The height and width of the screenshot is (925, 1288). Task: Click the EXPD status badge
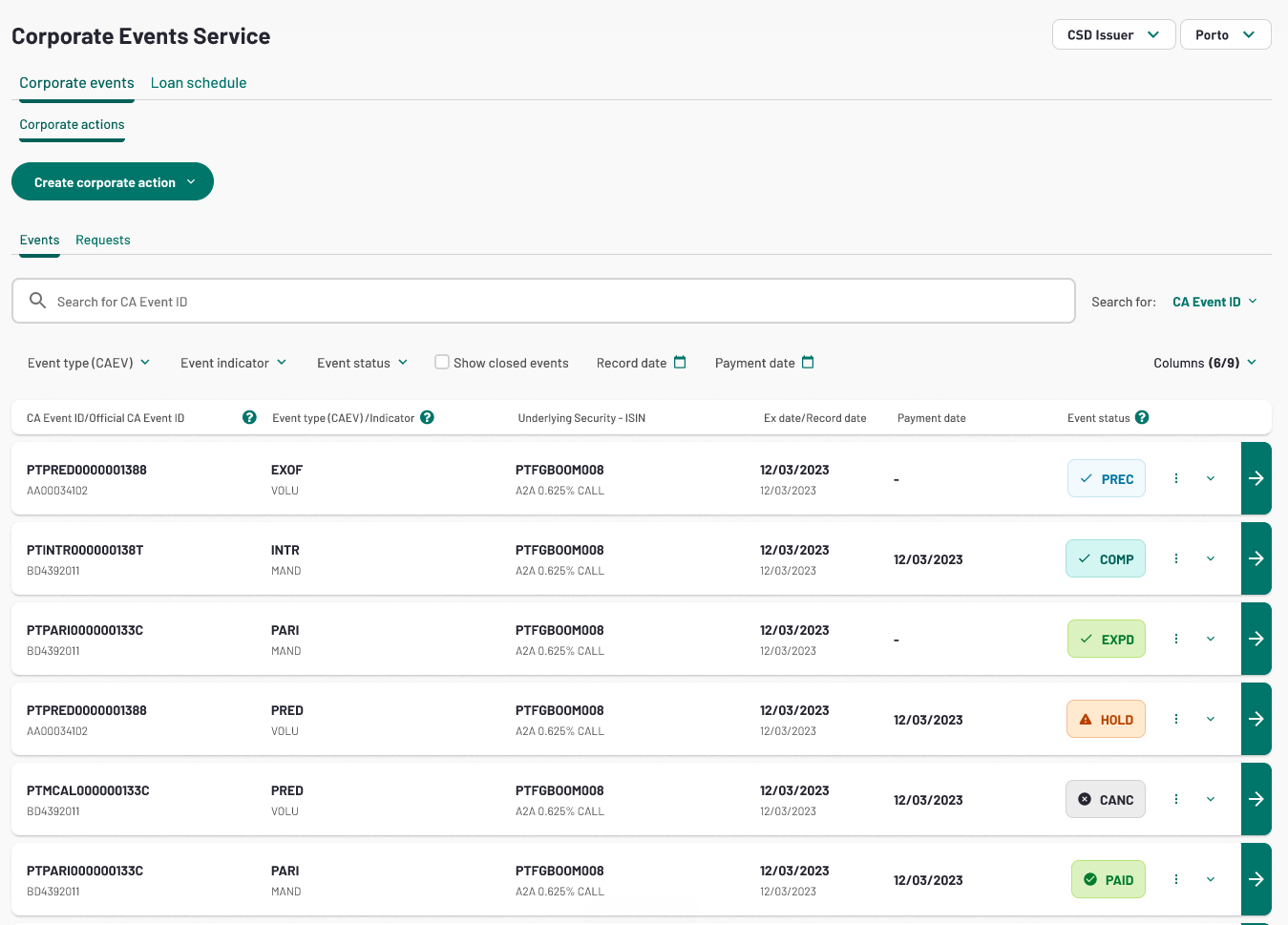tap(1107, 639)
